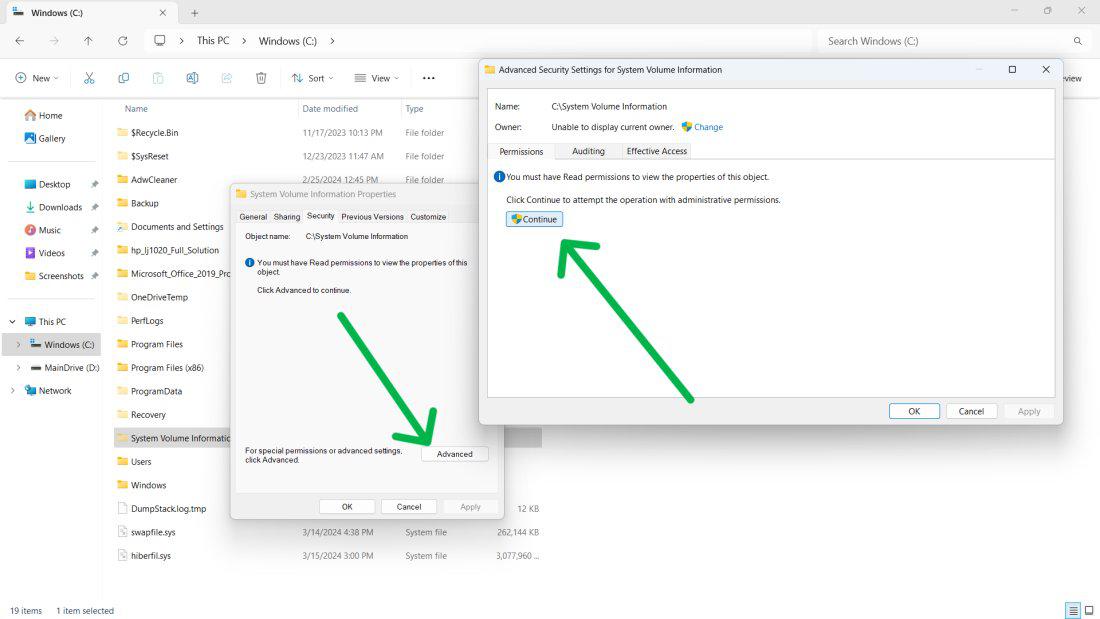1100x619 pixels.
Task: Select Network in navigation pane
Action: [48, 391]
